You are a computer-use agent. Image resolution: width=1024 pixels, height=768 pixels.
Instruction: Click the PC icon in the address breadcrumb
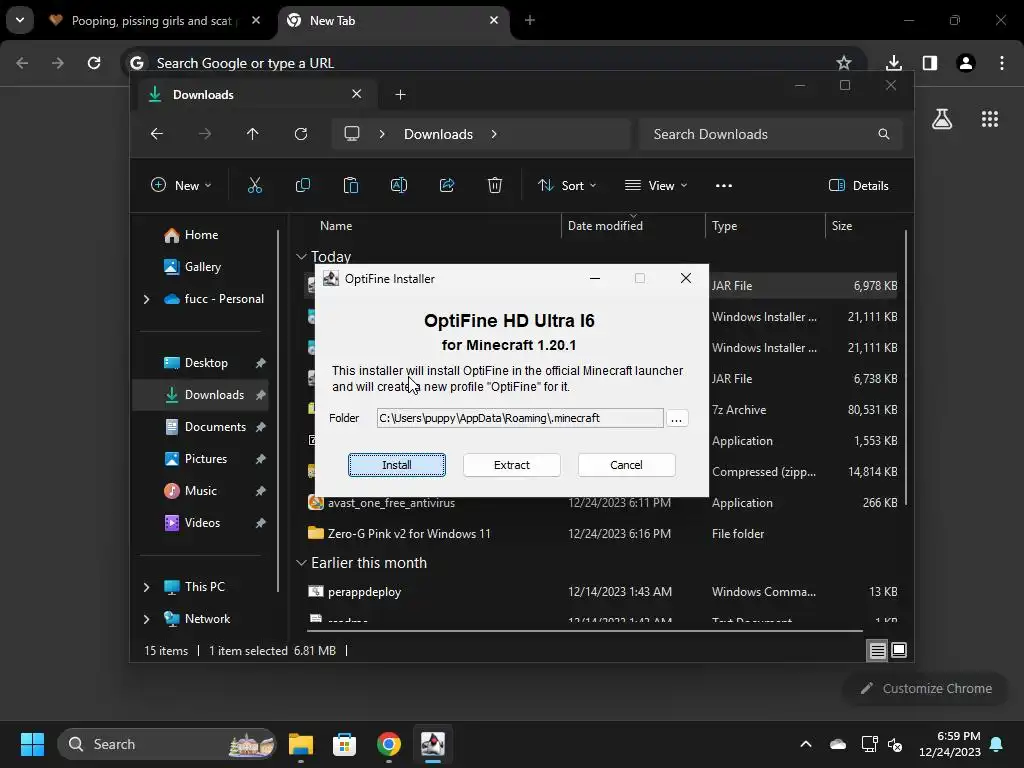point(352,134)
